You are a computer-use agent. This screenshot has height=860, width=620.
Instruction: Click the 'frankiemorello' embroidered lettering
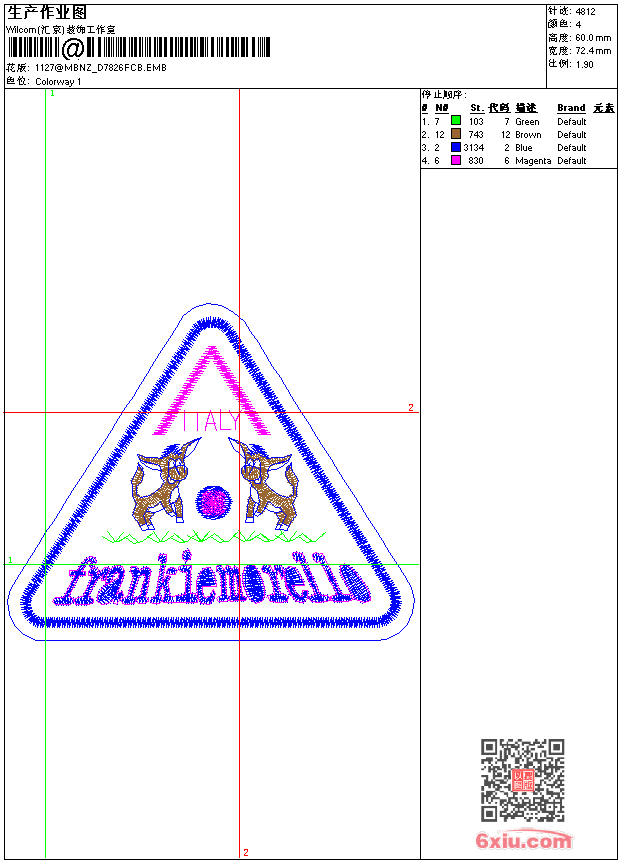pos(211,579)
